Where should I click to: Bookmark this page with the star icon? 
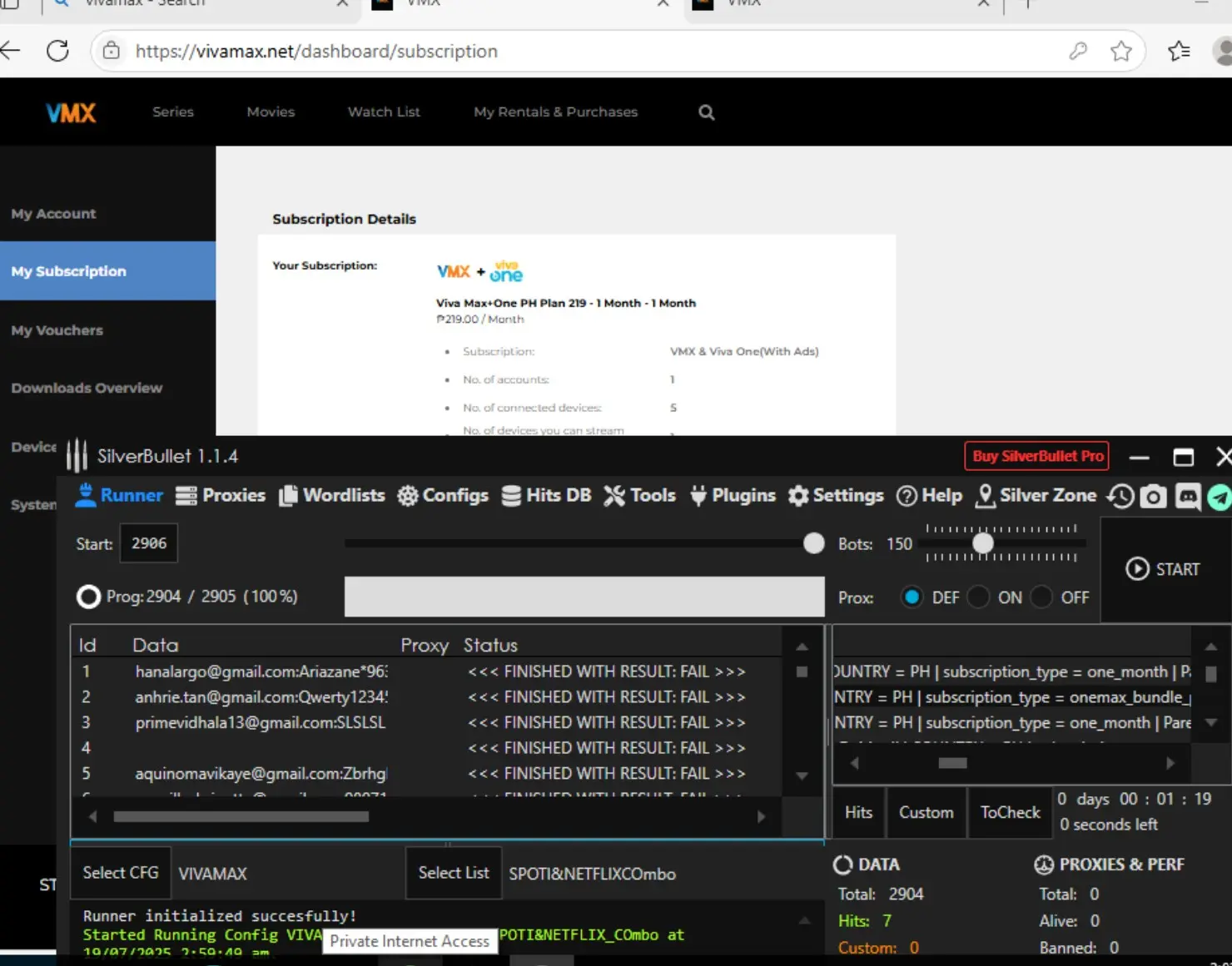pos(1121,51)
